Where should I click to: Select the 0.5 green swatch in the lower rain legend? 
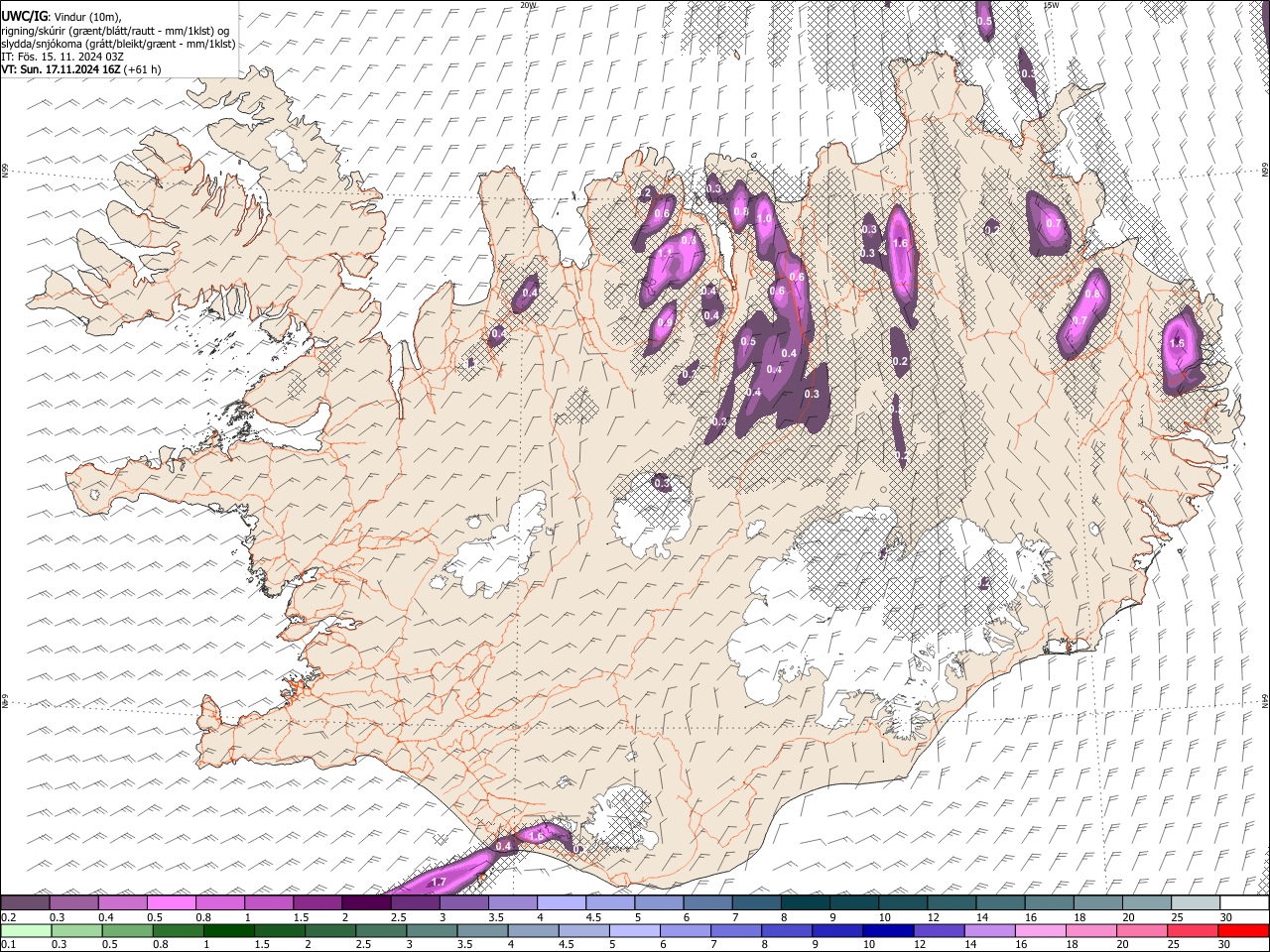(128, 930)
